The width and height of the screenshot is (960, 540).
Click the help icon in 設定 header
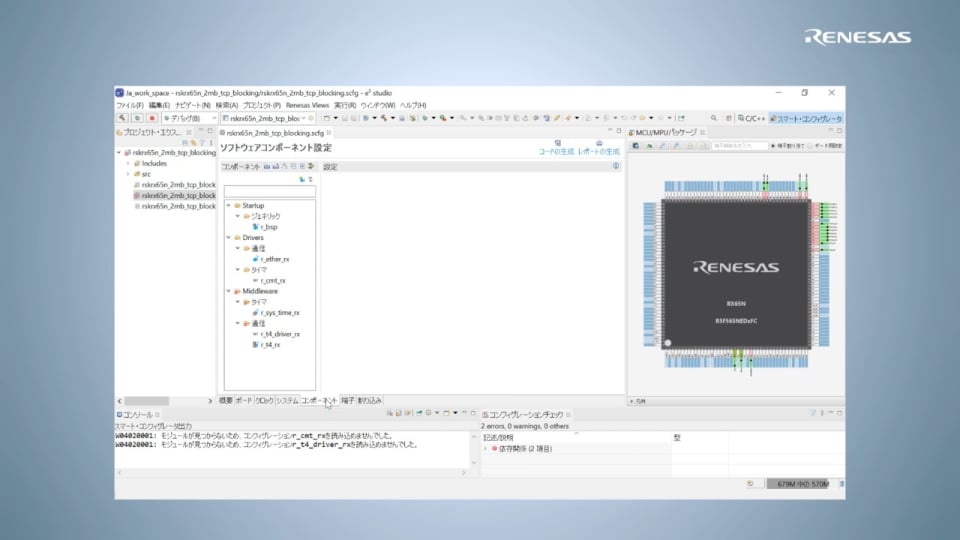pos(616,166)
